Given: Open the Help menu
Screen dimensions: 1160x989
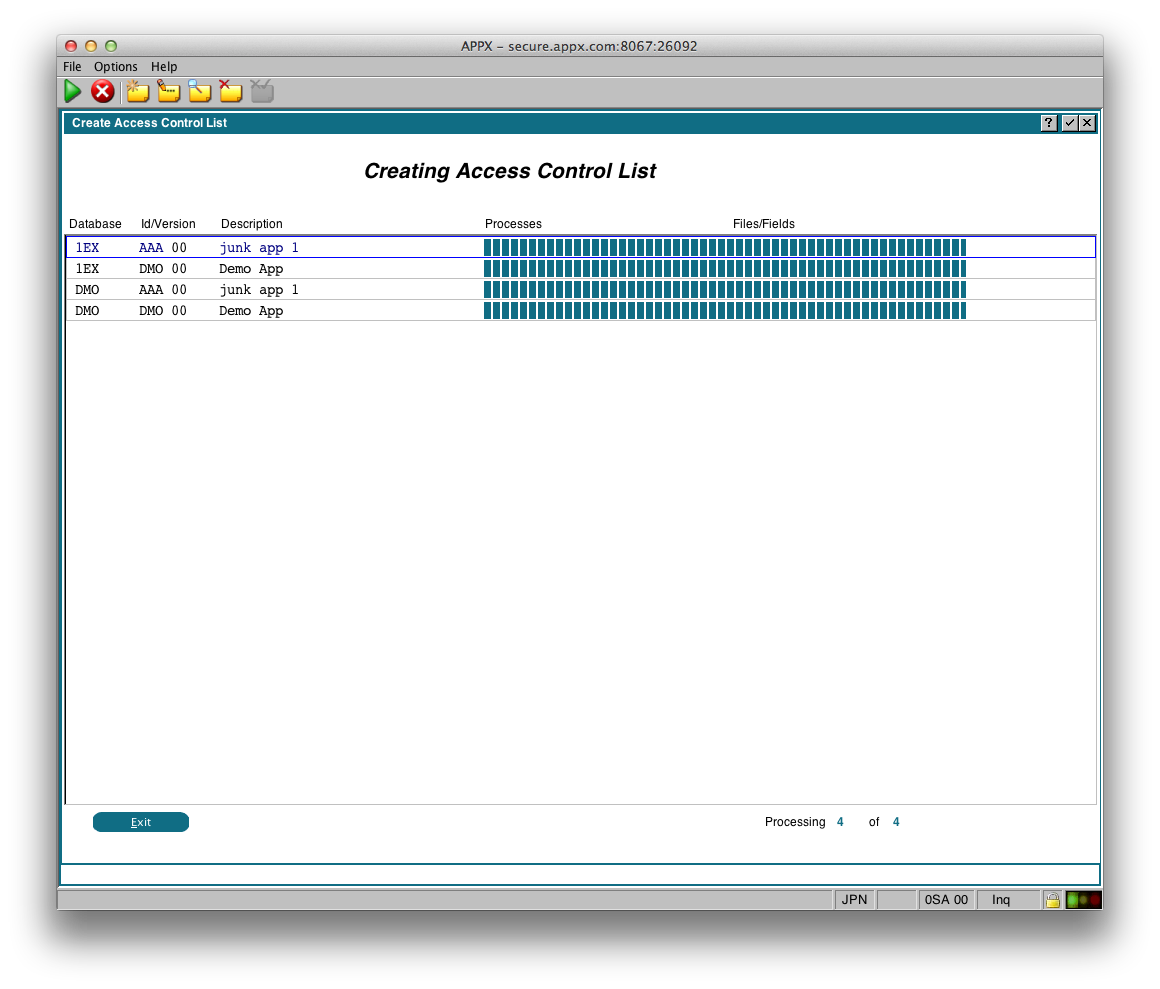Looking at the screenshot, I should pyautogui.click(x=164, y=67).
